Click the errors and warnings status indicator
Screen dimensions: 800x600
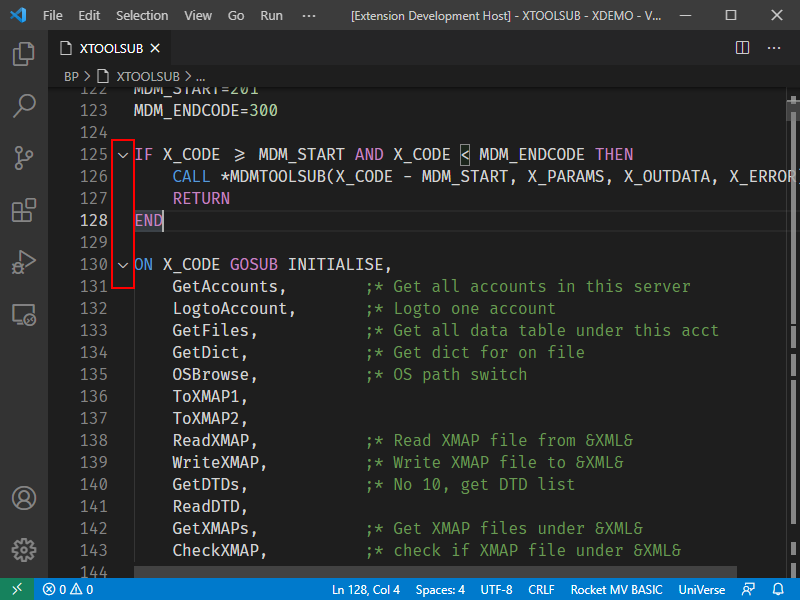pos(68,590)
